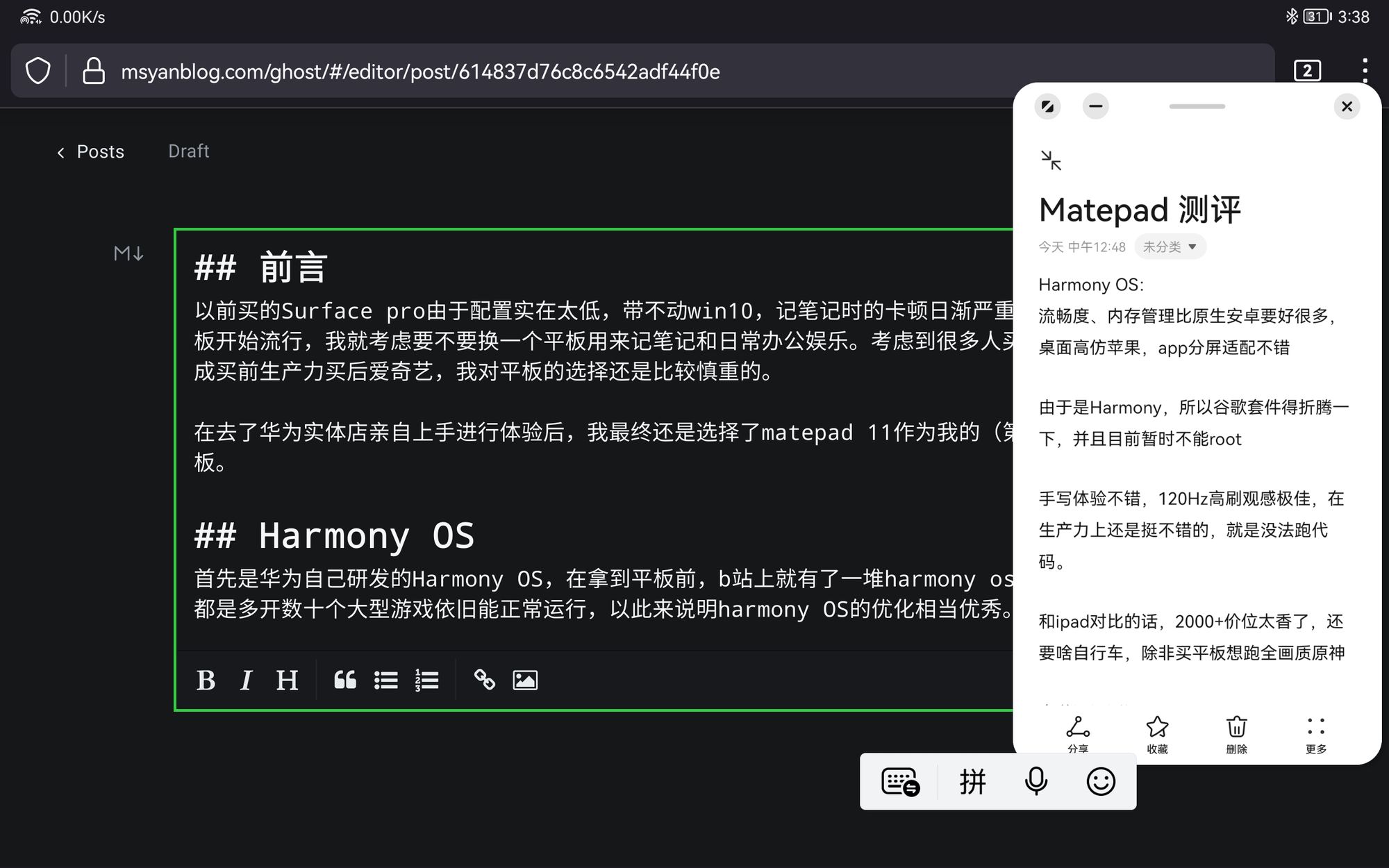Click the note's 今天 中午12:48 timestamp

(x=1082, y=247)
